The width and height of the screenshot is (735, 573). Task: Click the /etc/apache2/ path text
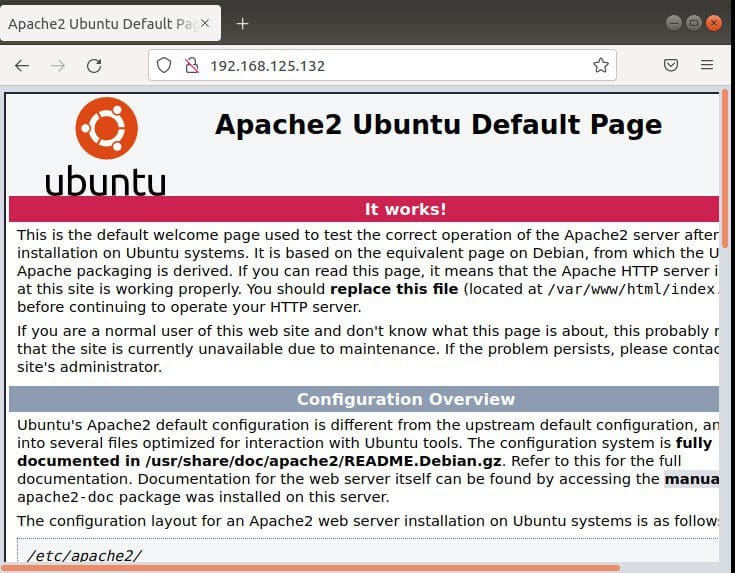coord(84,556)
